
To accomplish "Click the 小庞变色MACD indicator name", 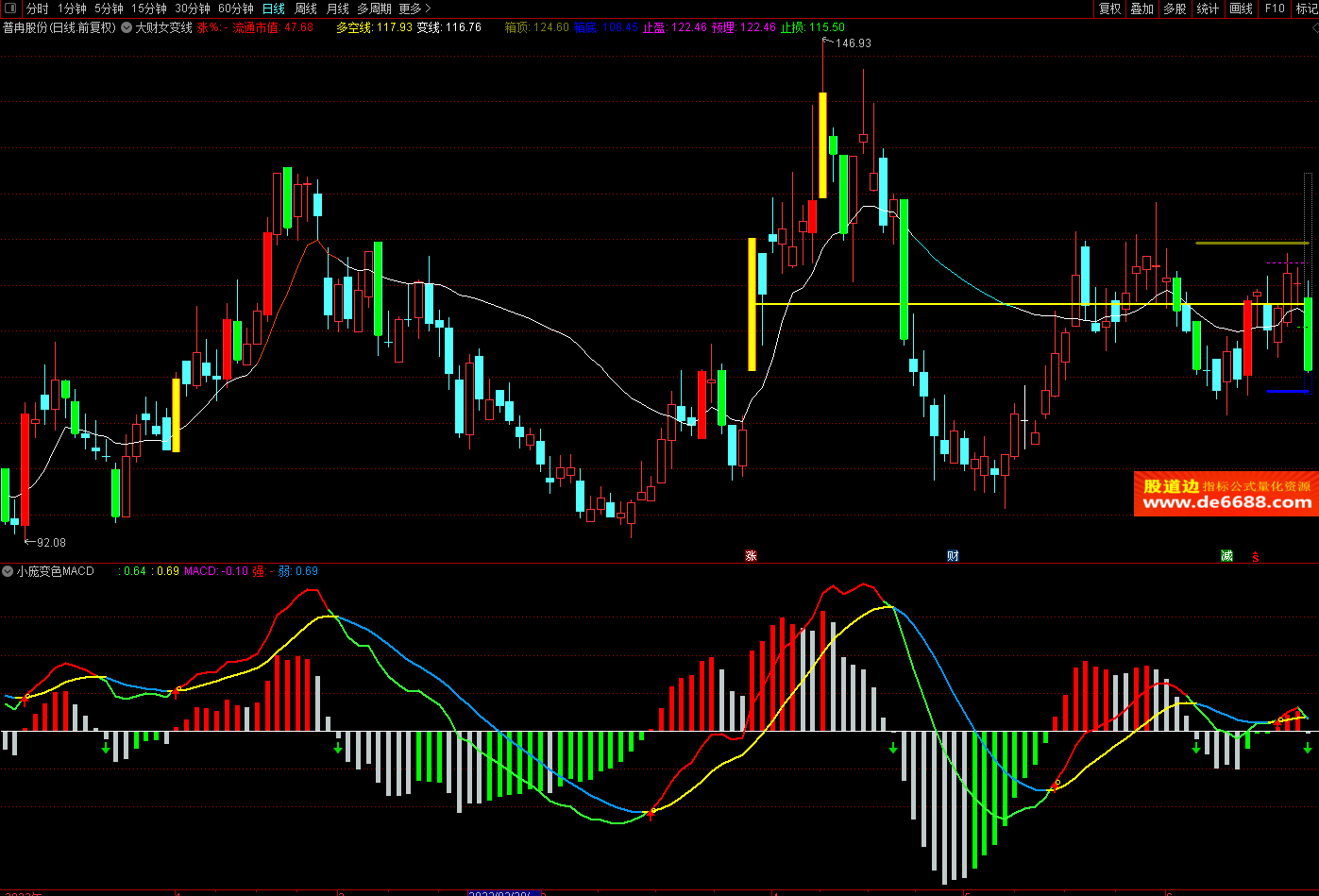I will coord(55,571).
